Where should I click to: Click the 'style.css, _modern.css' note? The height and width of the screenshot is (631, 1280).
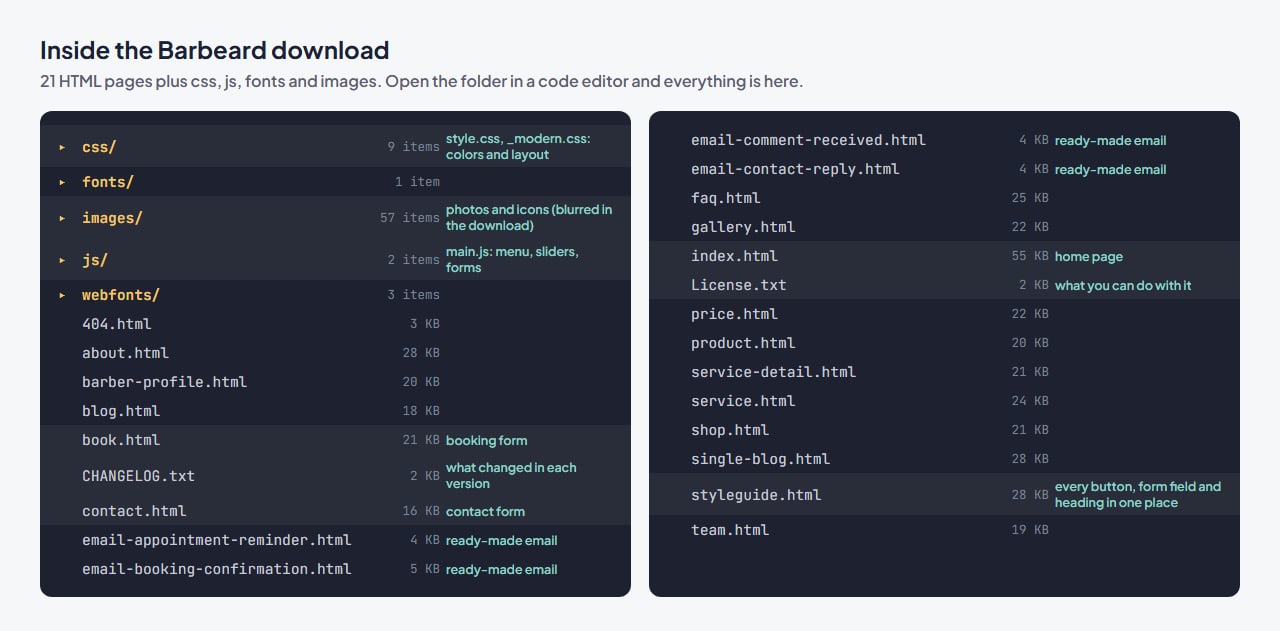click(518, 147)
